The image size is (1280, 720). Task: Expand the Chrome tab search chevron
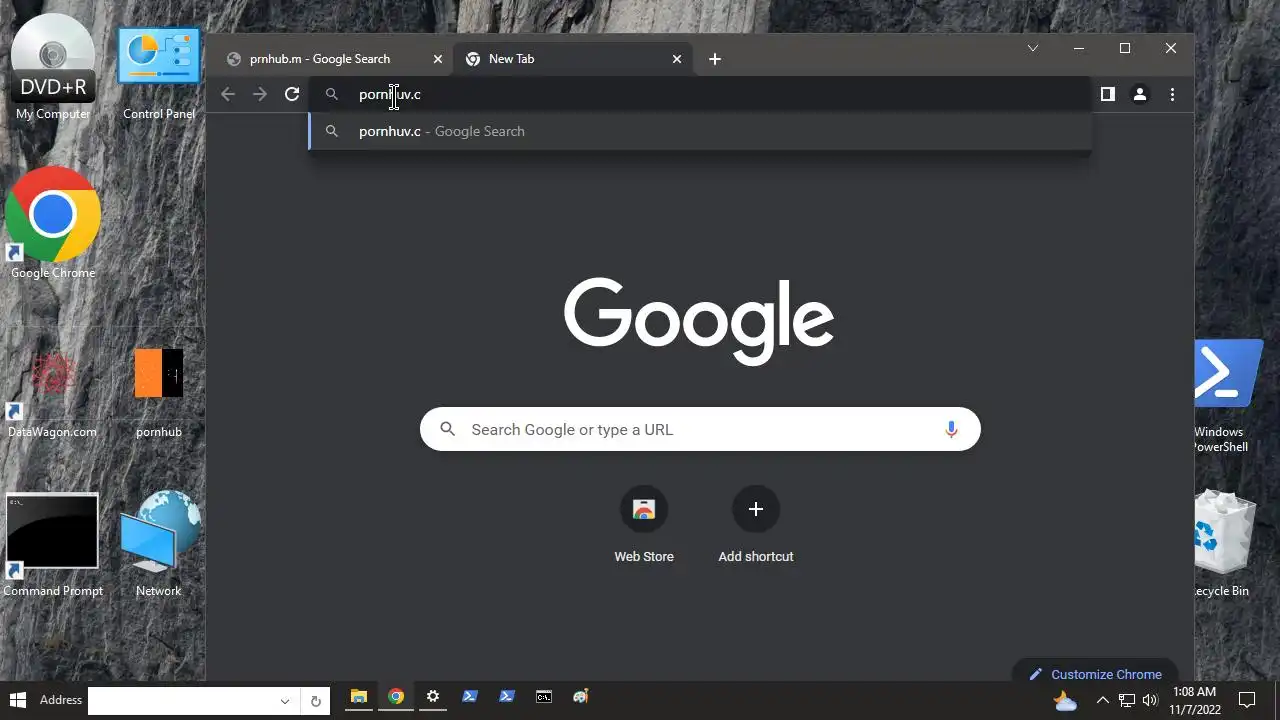coord(1033,48)
